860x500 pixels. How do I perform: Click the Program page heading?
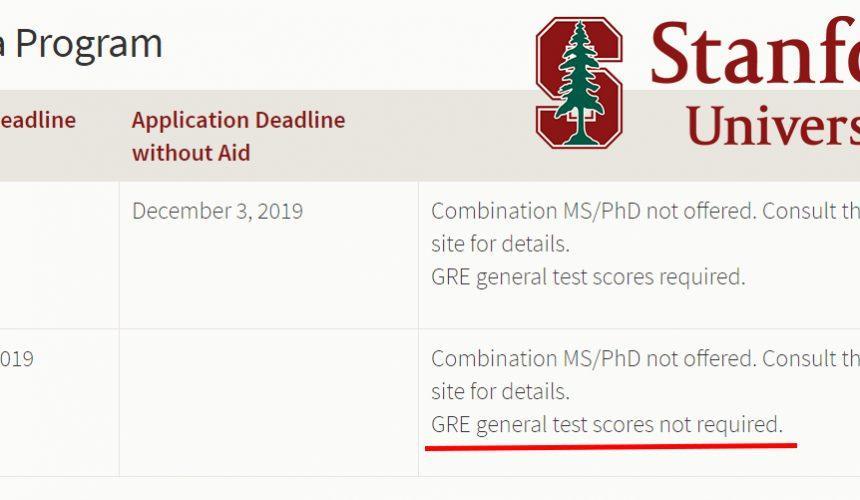coord(81,44)
